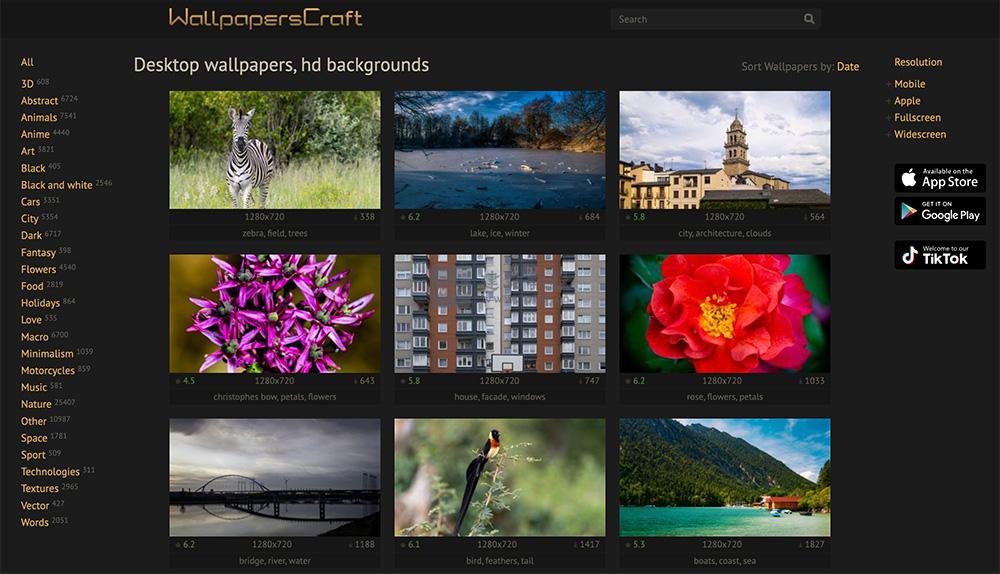Open the App Store download badge
1000x574 pixels.
[939, 178]
